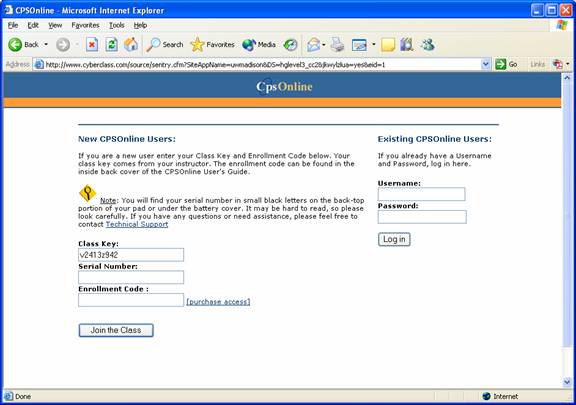Open the History clock icon
The height and width of the screenshot is (405, 576).
point(290,45)
